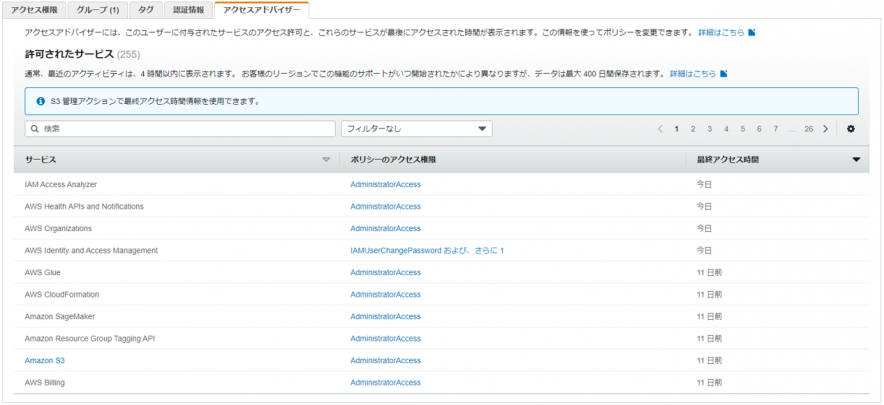Click 11 日前 in the AWS Glue row

click(x=709, y=272)
